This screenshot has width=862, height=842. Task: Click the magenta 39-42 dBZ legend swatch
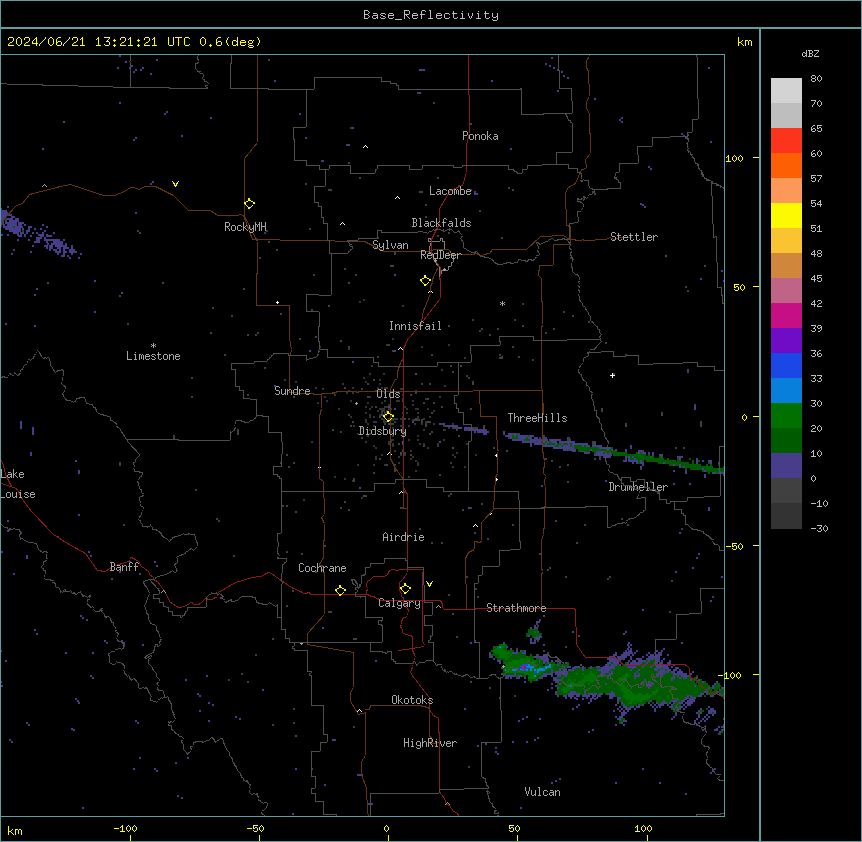[x=786, y=315]
